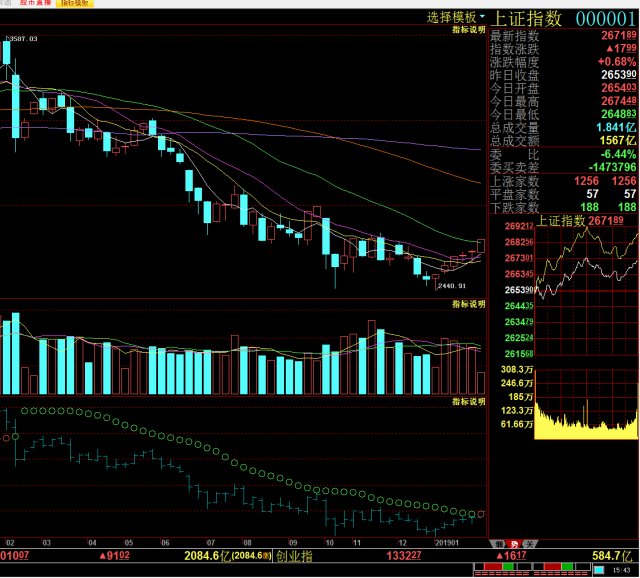Click the second red-green market breadth bar

coord(562,567)
